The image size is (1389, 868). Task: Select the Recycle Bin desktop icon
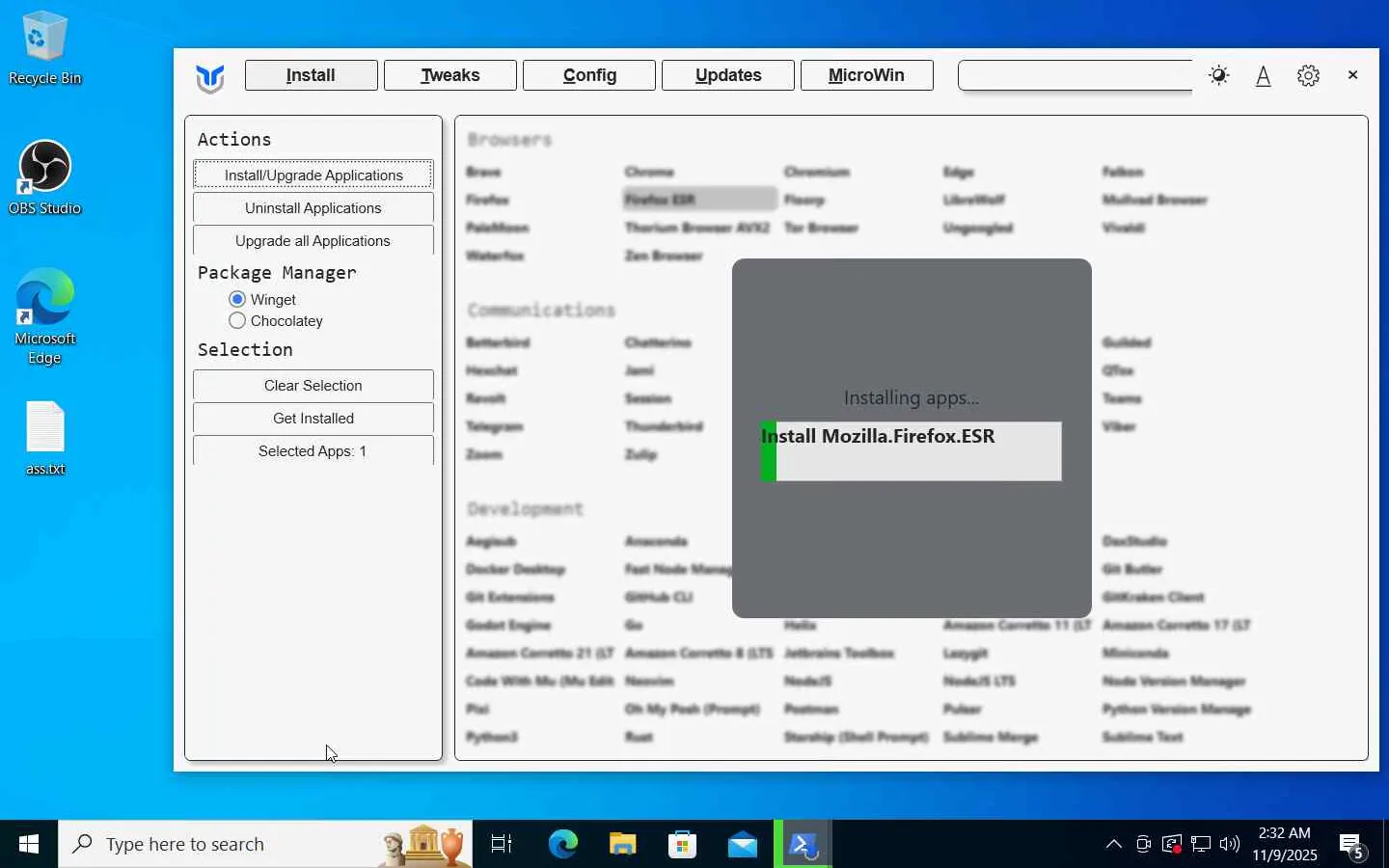(x=44, y=48)
